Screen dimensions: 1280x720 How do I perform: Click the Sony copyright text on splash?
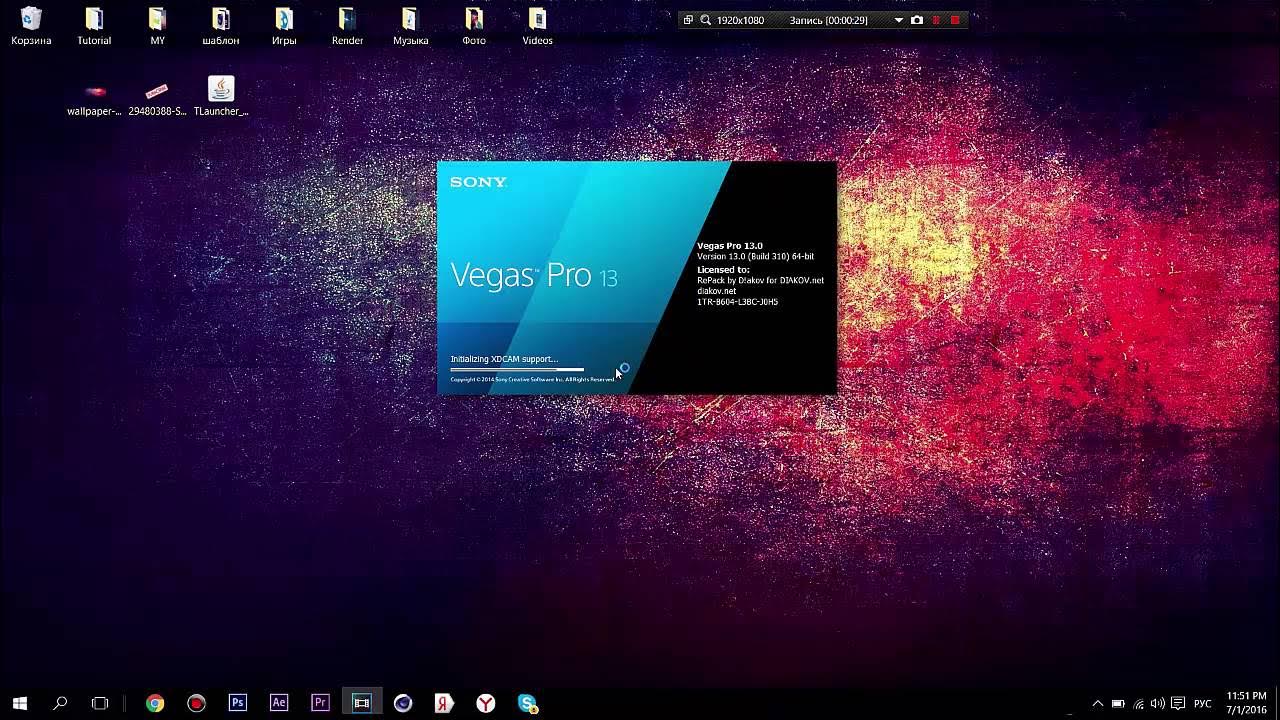(532, 379)
